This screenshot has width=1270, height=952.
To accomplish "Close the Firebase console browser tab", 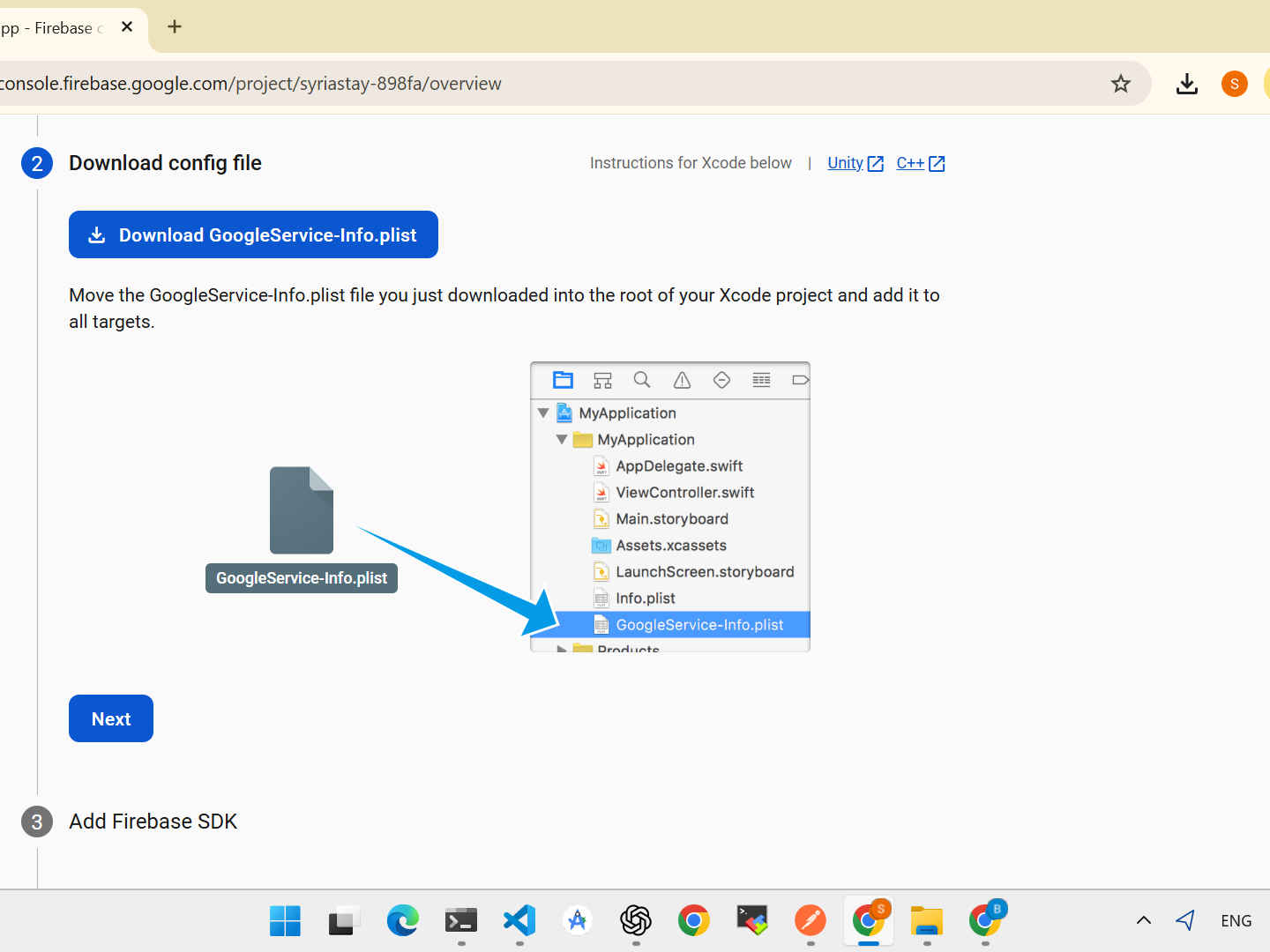I will (127, 26).
